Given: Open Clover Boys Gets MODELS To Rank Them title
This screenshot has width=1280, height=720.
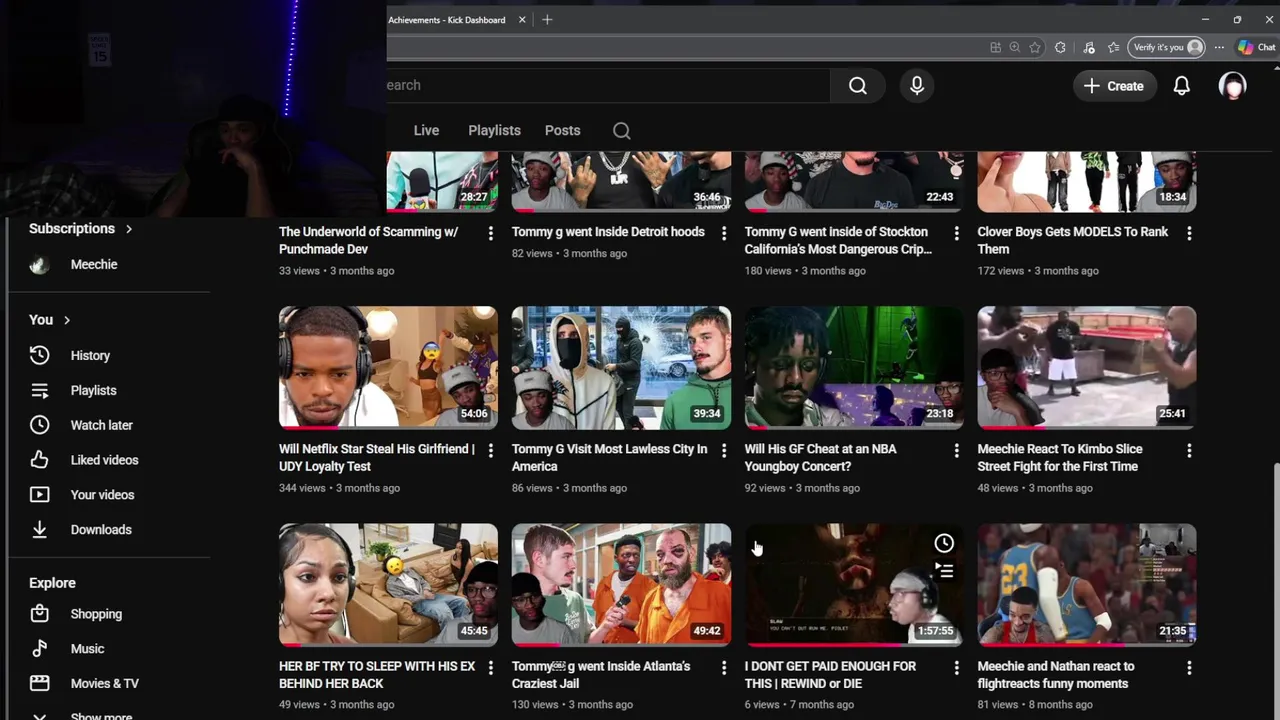Looking at the screenshot, I should (1073, 240).
